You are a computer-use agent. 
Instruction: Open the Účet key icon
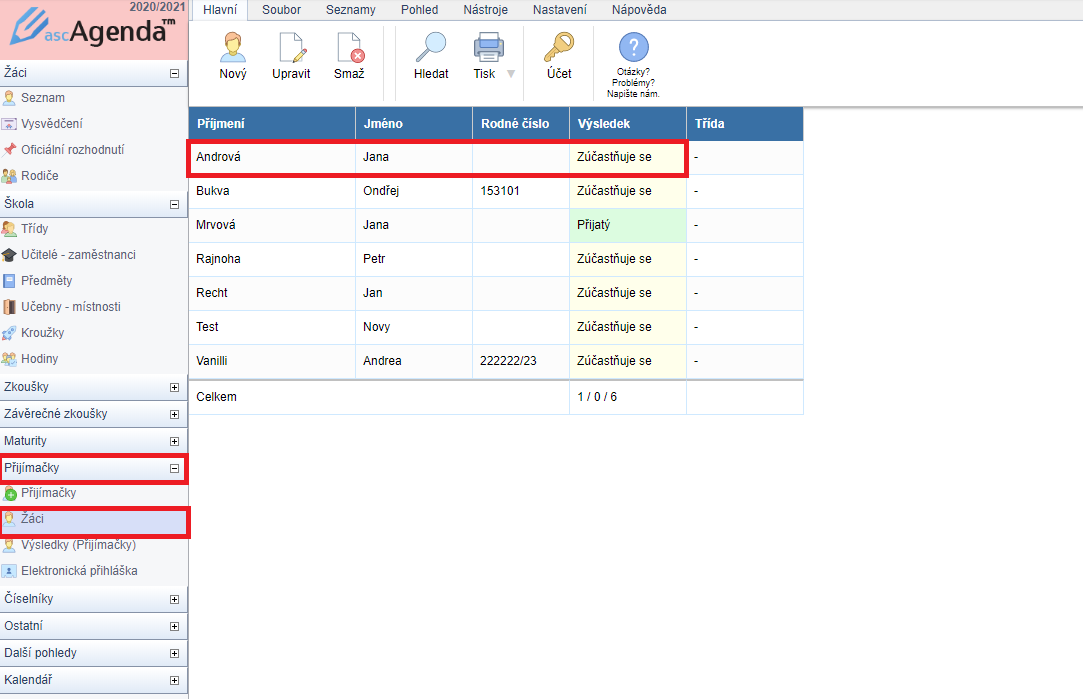559,48
